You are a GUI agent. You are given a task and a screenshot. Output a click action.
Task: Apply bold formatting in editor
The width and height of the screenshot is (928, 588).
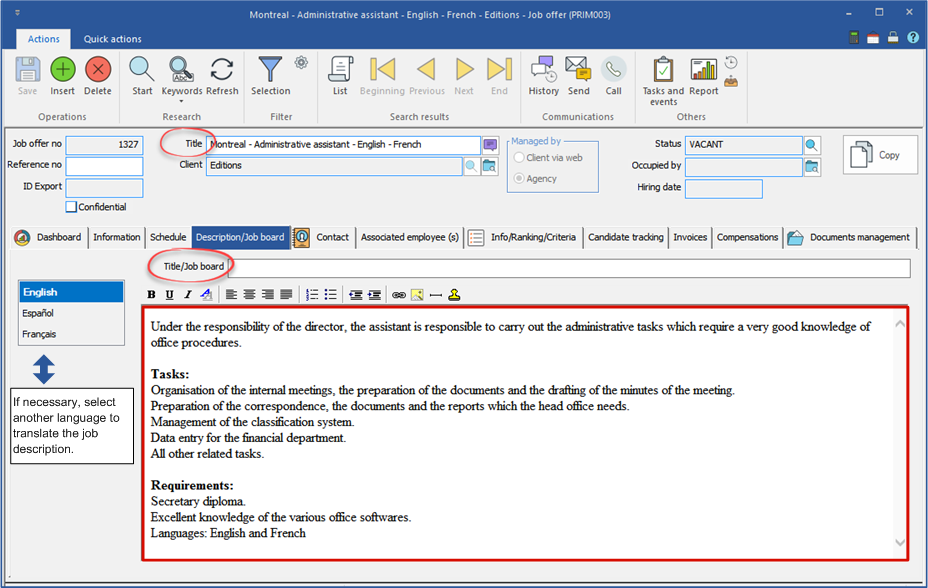(x=152, y=295)
